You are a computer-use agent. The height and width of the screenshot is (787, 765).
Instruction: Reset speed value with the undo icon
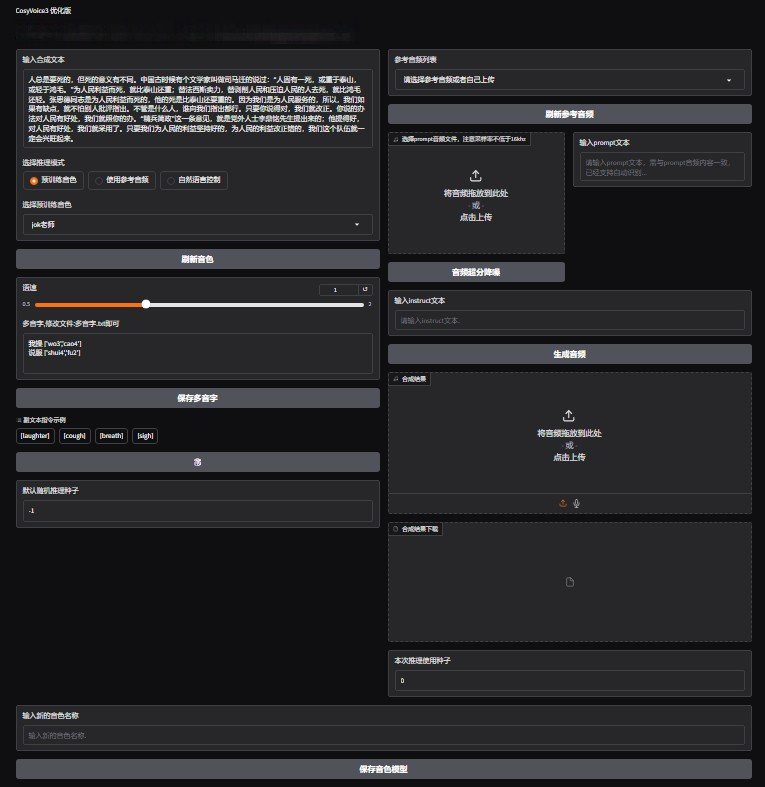click(x=365, y=289)
